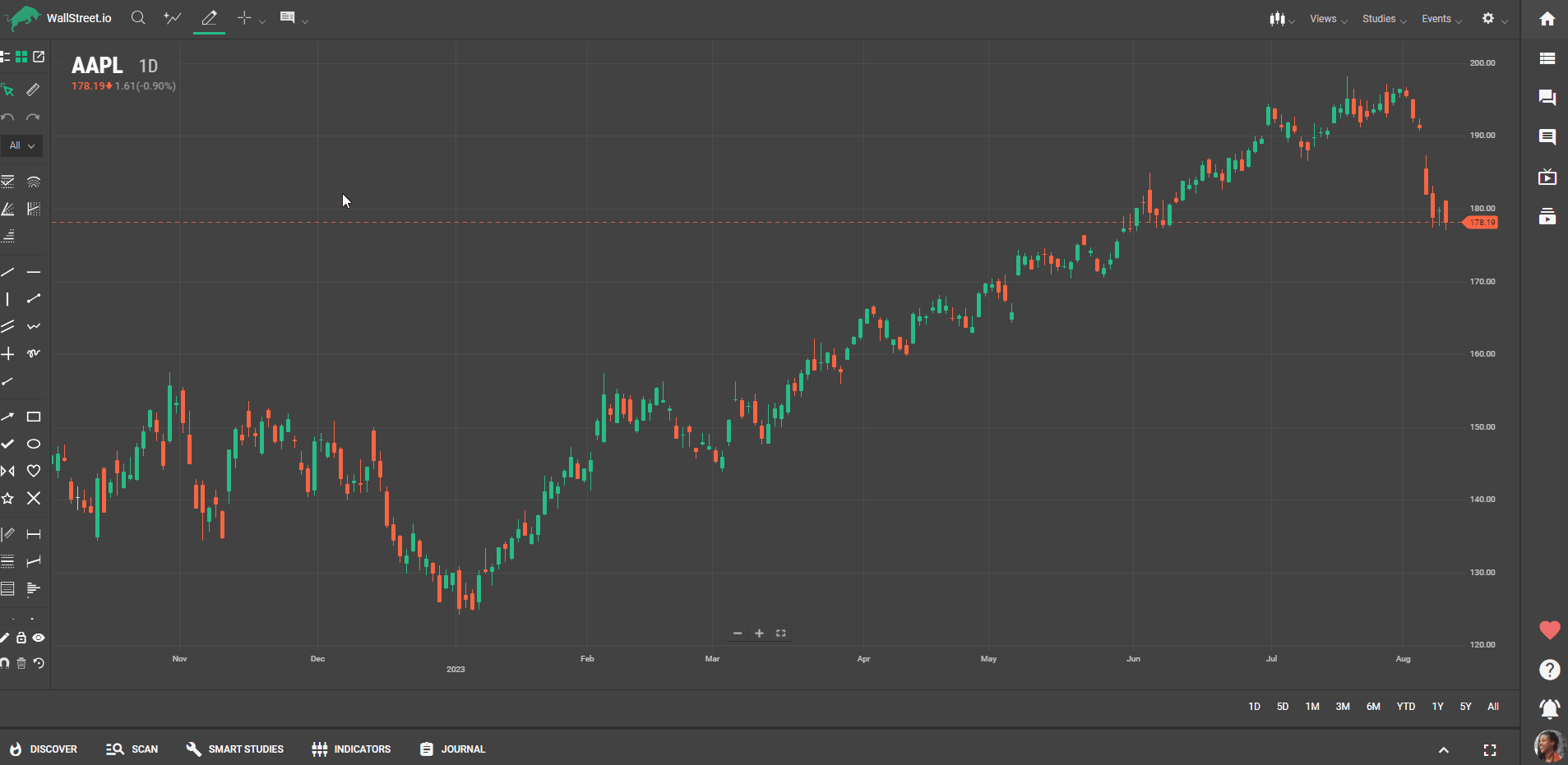
Task: Select the arrow drawing tool
Action: pos(7,417)
